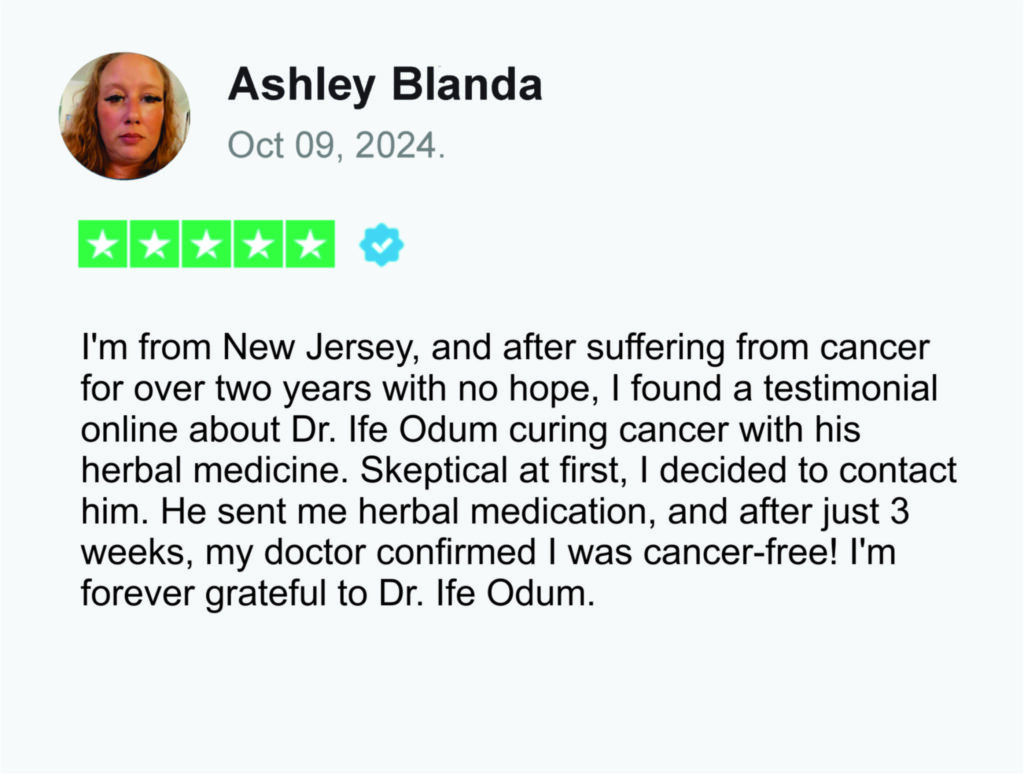
Task: Click the words 'New Jersey' in review
Action: coord(319,348)
